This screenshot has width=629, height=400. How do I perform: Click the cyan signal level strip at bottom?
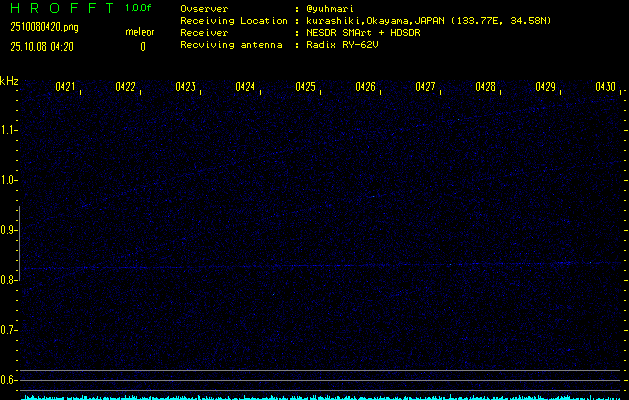click(320, 397)
